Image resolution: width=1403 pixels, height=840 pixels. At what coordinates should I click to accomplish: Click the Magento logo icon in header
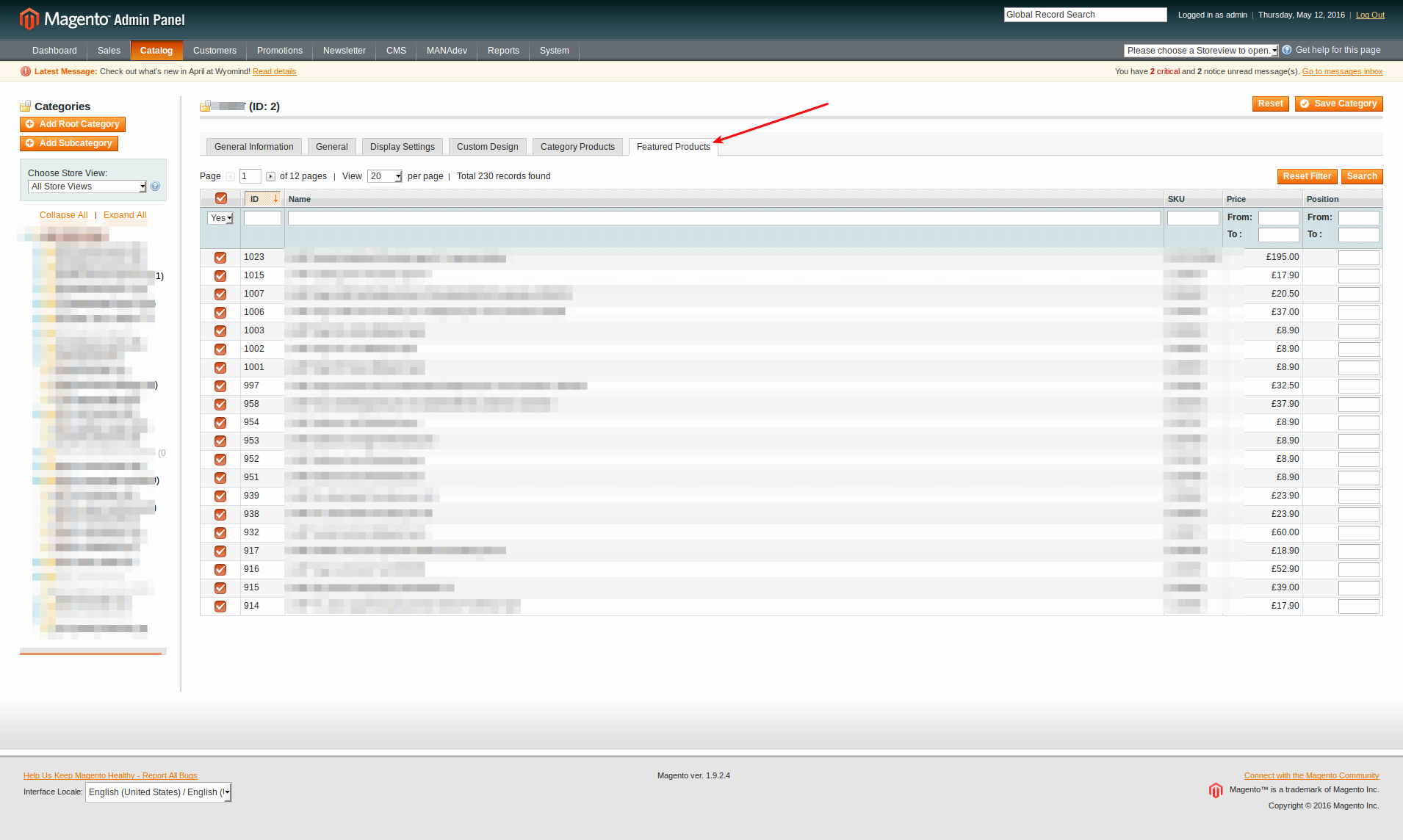point(29,18)
